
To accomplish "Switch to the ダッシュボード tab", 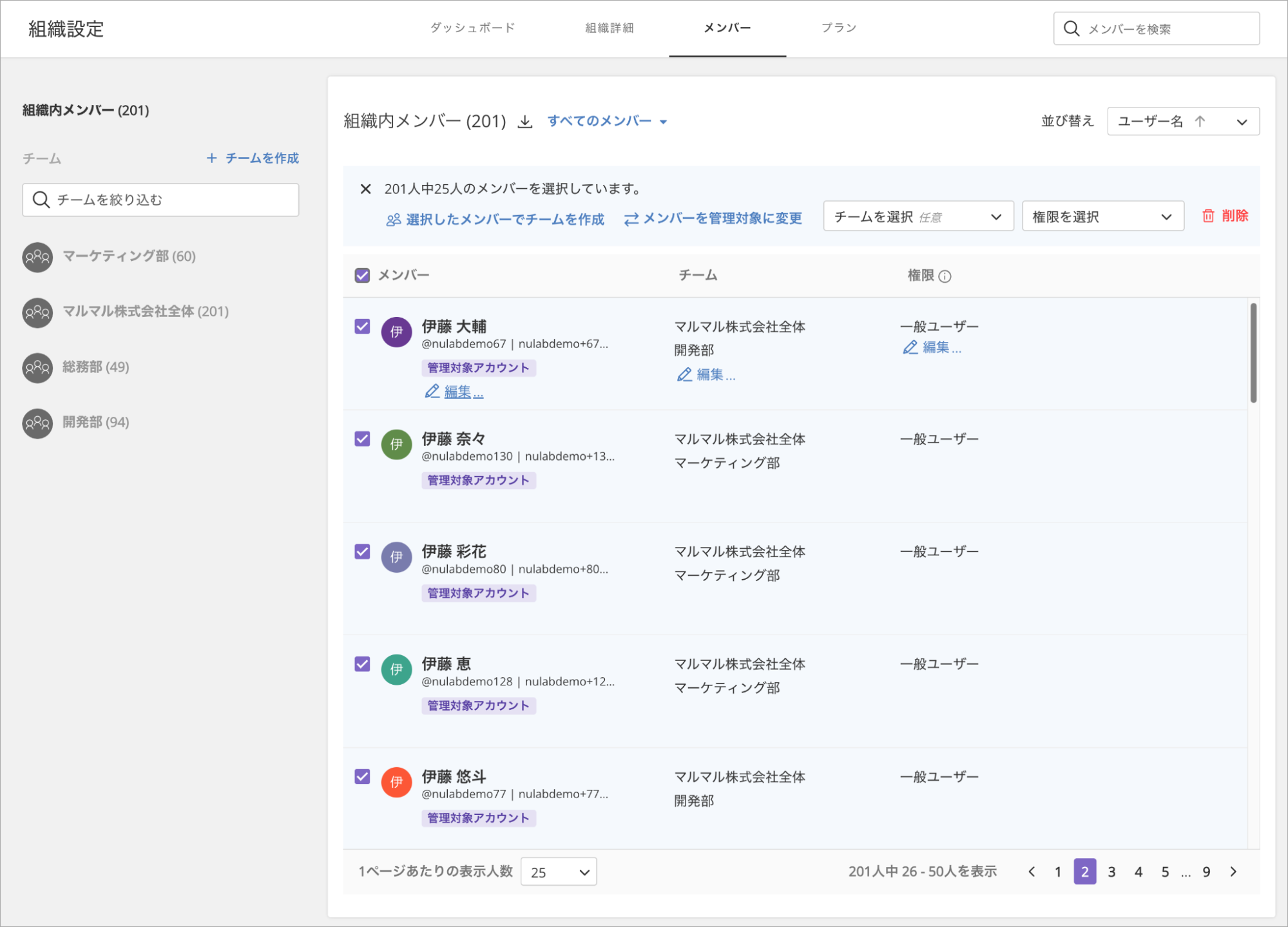I will click(x=472, y=28).
